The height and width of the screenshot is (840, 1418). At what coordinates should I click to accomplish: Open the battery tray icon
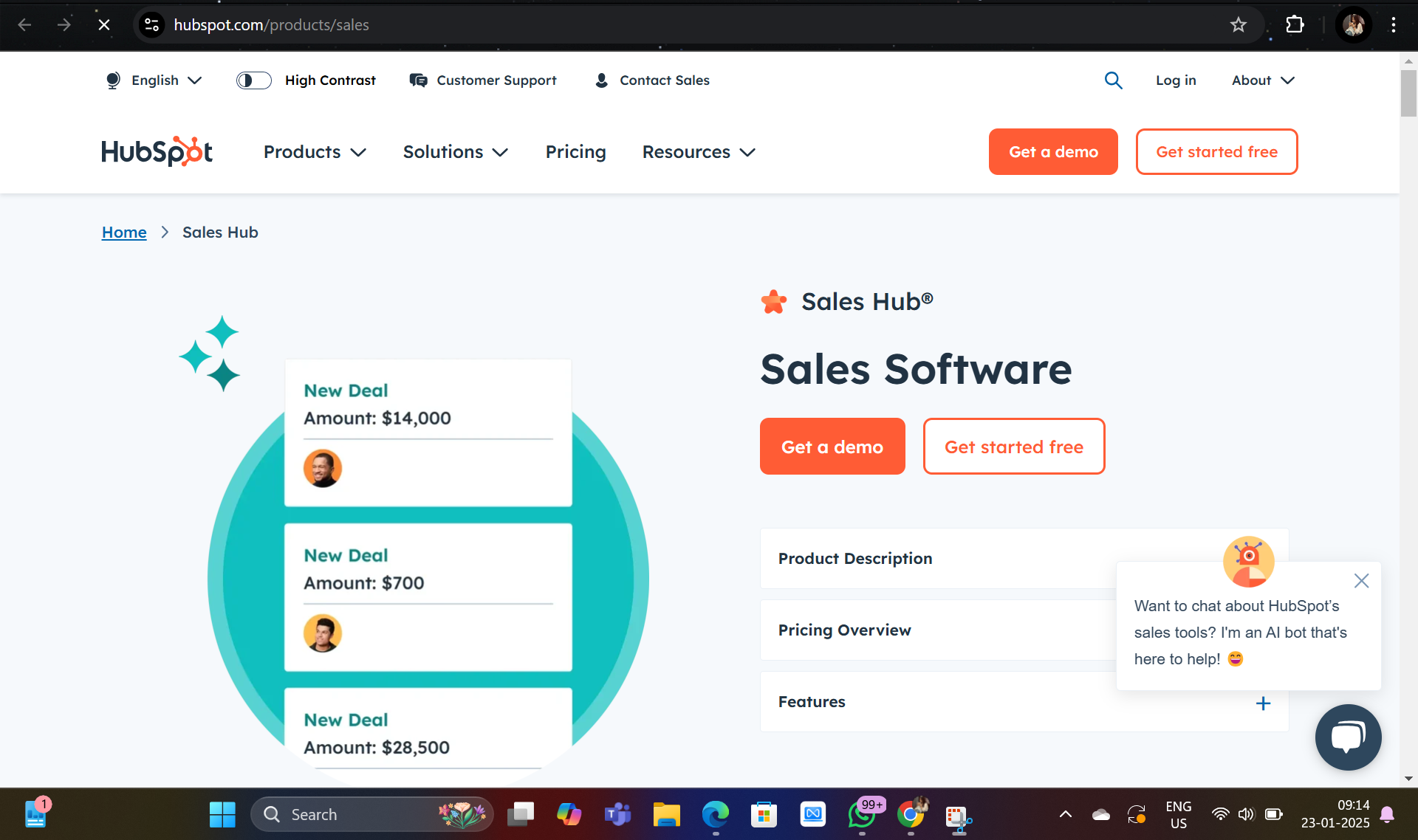coord(1273,814)
